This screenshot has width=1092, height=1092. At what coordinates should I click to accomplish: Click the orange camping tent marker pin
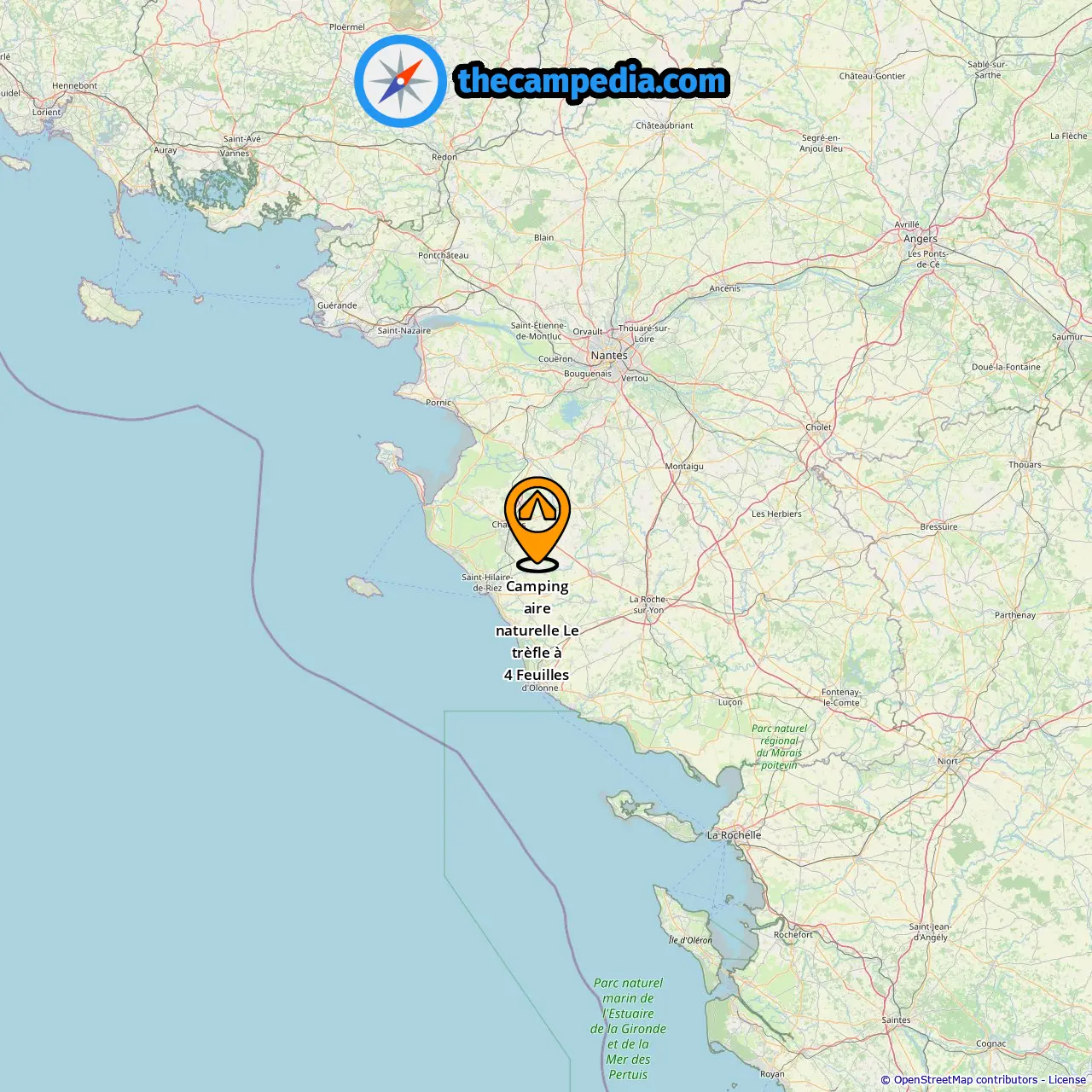pos(537,524)
